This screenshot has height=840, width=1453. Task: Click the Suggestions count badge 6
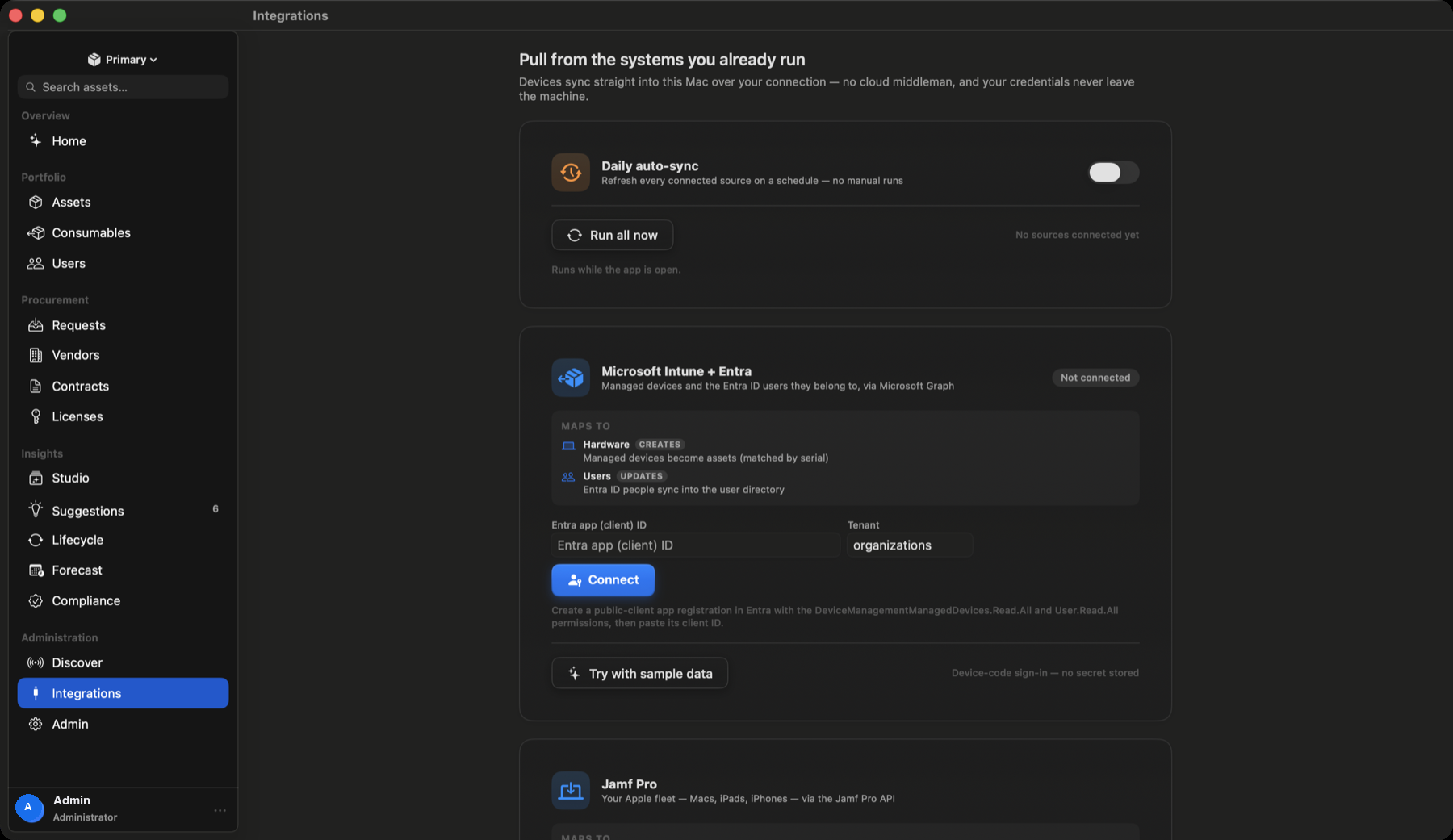[x=216, y=509]
